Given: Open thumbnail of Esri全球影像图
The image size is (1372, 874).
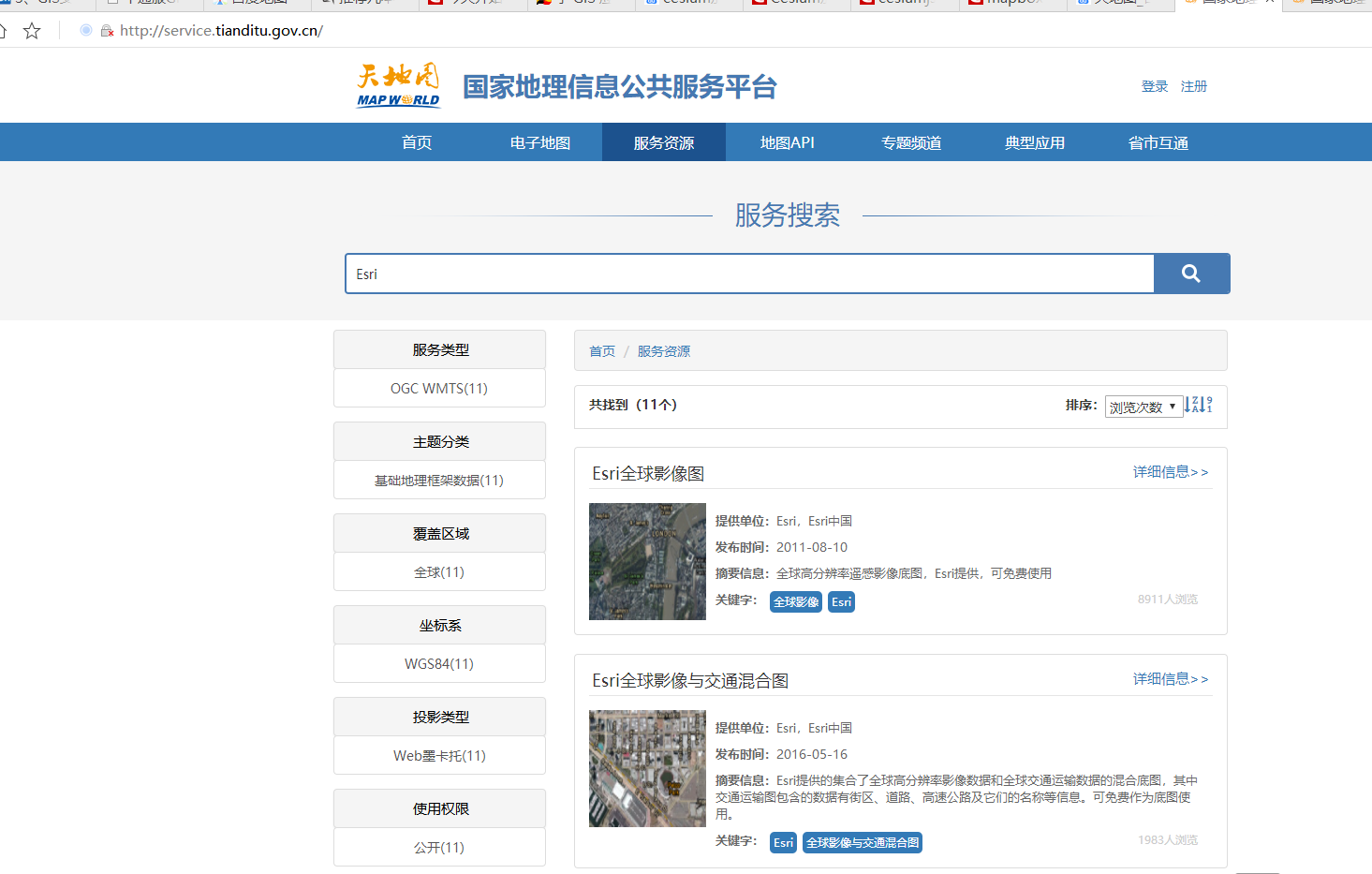Looking at the screenshot, I should pos(647,561).
